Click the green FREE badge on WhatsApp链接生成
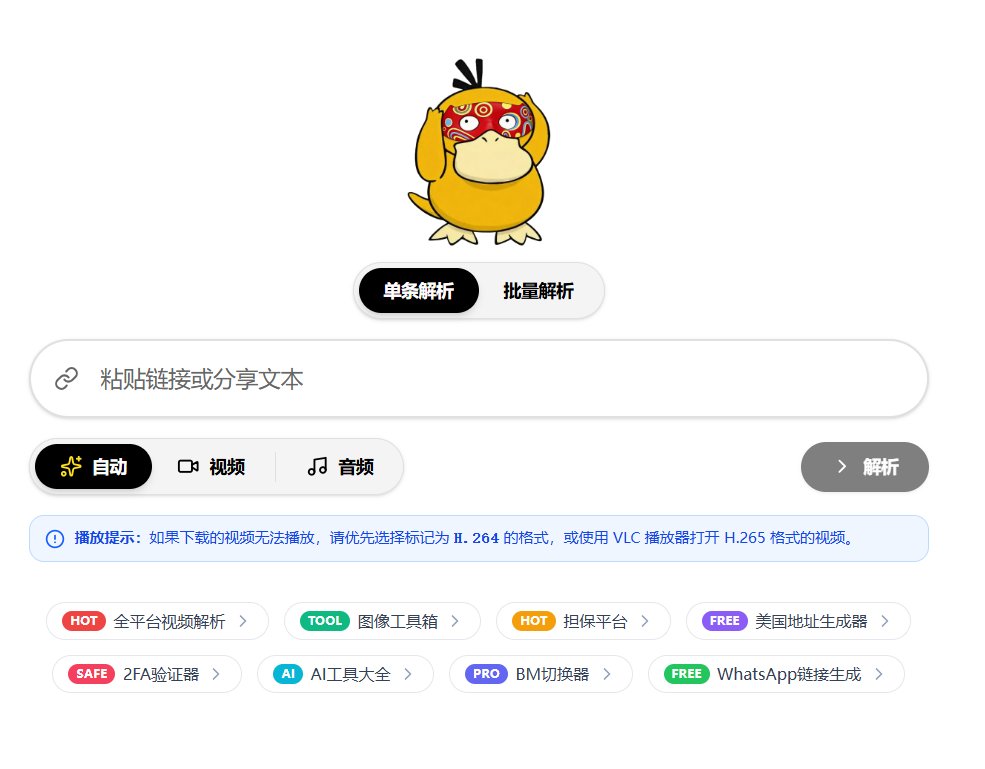Viewport: 985px width, 769px height. click(x=686, y=674)
